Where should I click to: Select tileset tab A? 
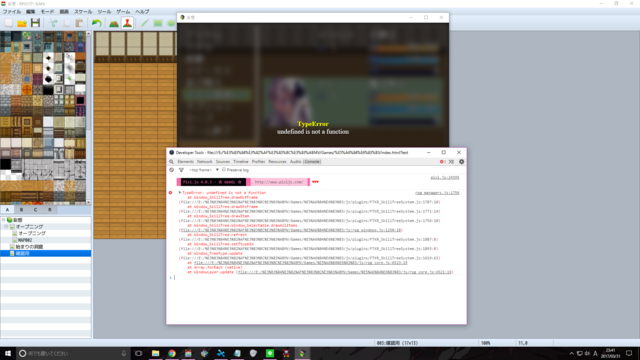(x=7, y=210)
